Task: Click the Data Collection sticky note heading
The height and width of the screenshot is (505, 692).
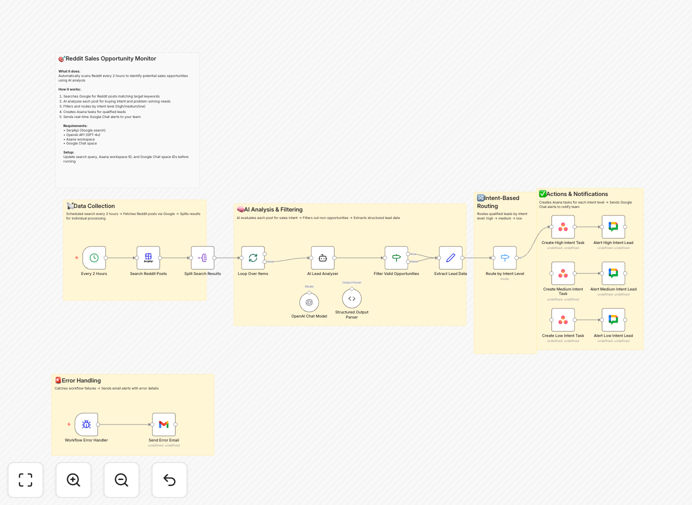Action: point(91,206)
